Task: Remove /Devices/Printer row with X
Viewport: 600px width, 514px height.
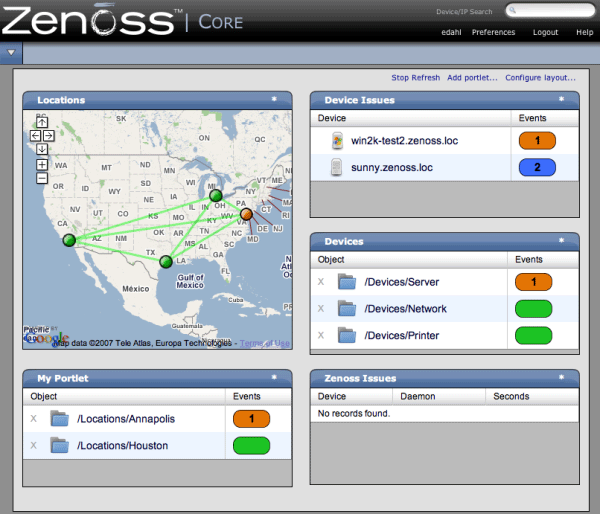Action: (x=321, y=335)
